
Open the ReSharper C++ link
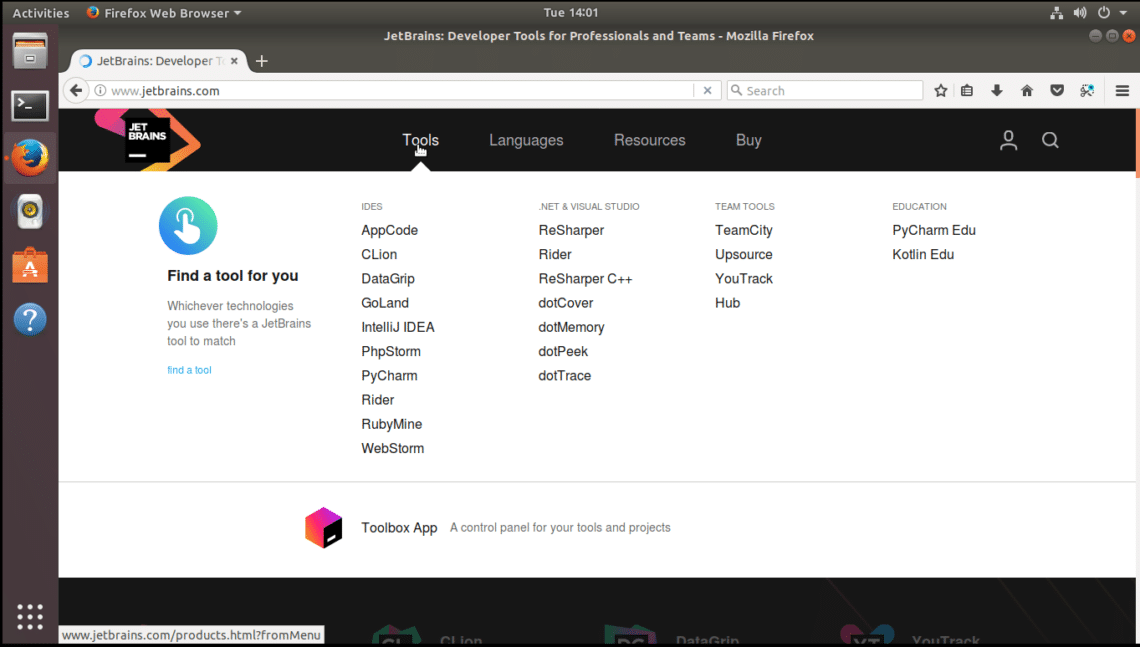(x=585, y=278)
